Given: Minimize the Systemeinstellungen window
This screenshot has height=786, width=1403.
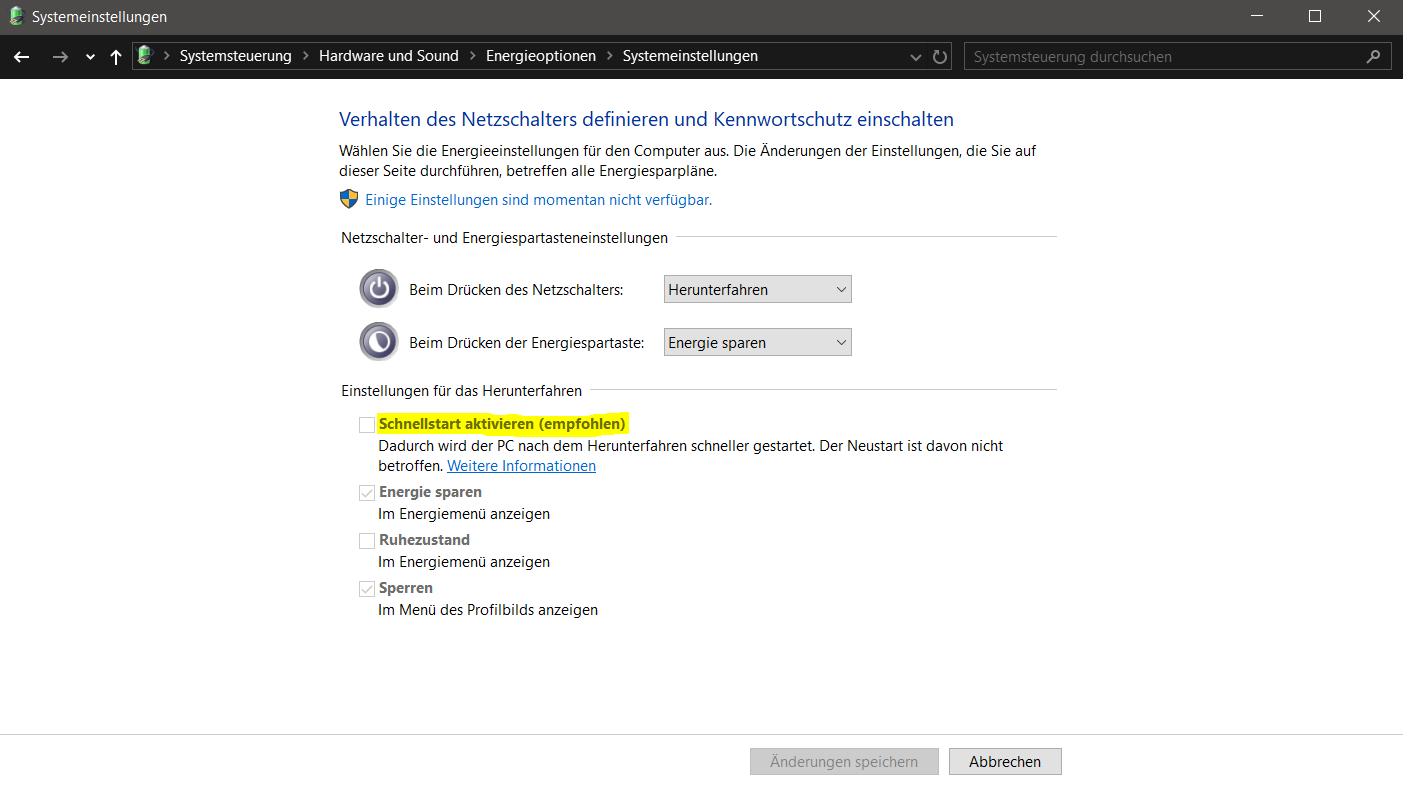Looking at the screenshot, I should pos(1259,16).
